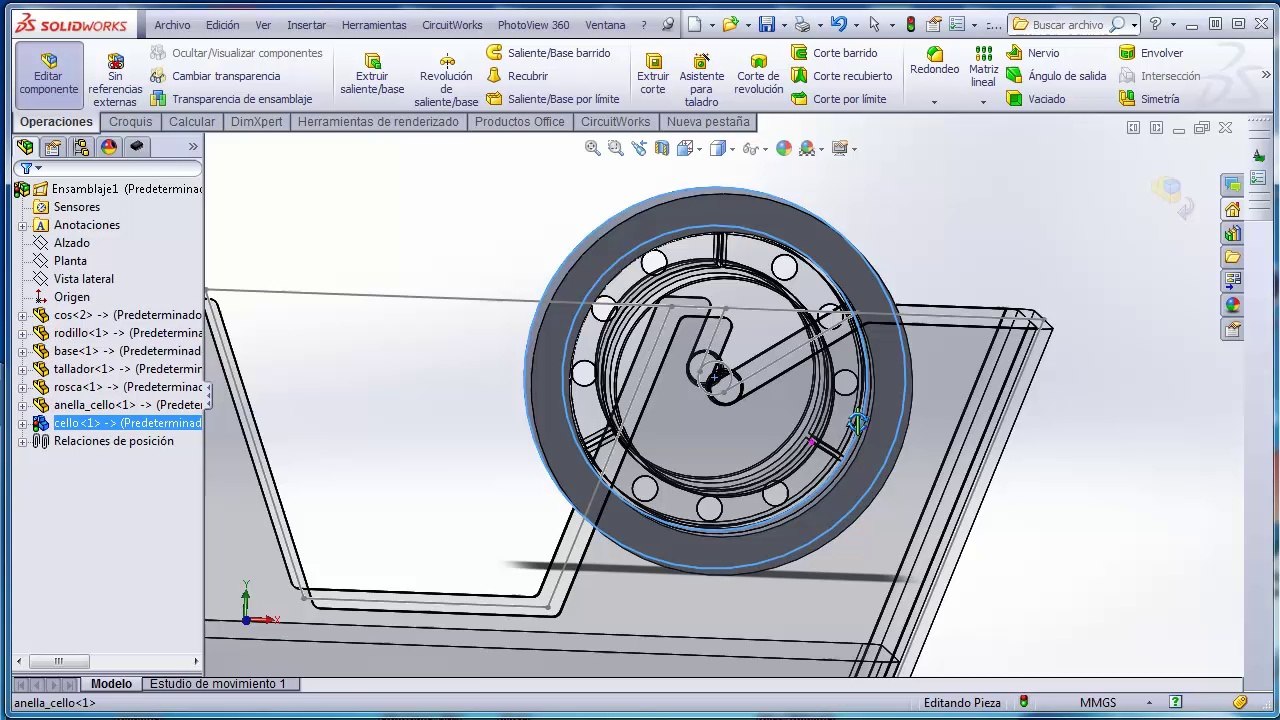Open Herramientas de renderizado tab
This screenshot has height=720, width=1280.
pyautogui.click(x=378, y=122)
